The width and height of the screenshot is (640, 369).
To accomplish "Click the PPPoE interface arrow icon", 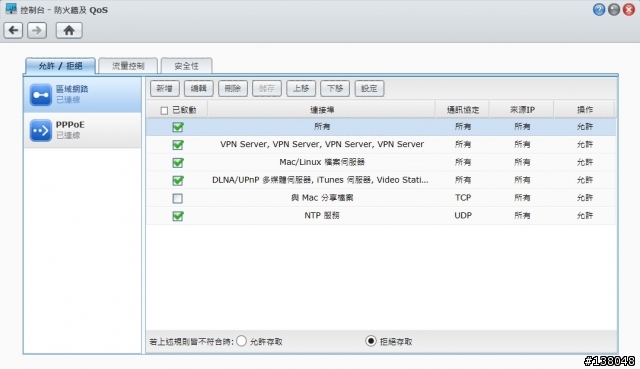I will (x=41, y=130).
